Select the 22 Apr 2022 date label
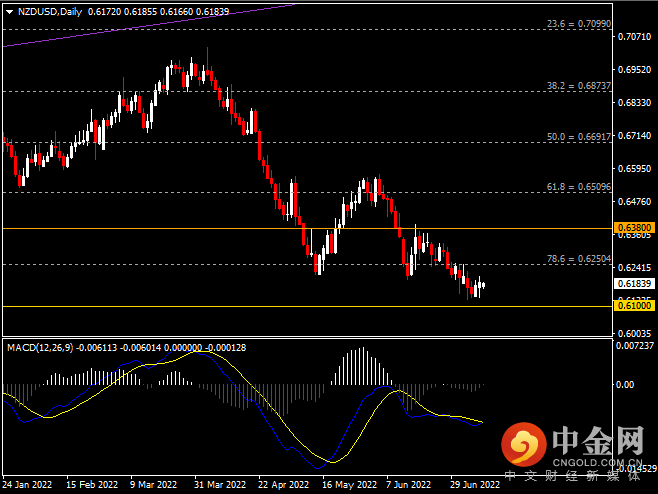658x494 pixels. click(283, 485)
